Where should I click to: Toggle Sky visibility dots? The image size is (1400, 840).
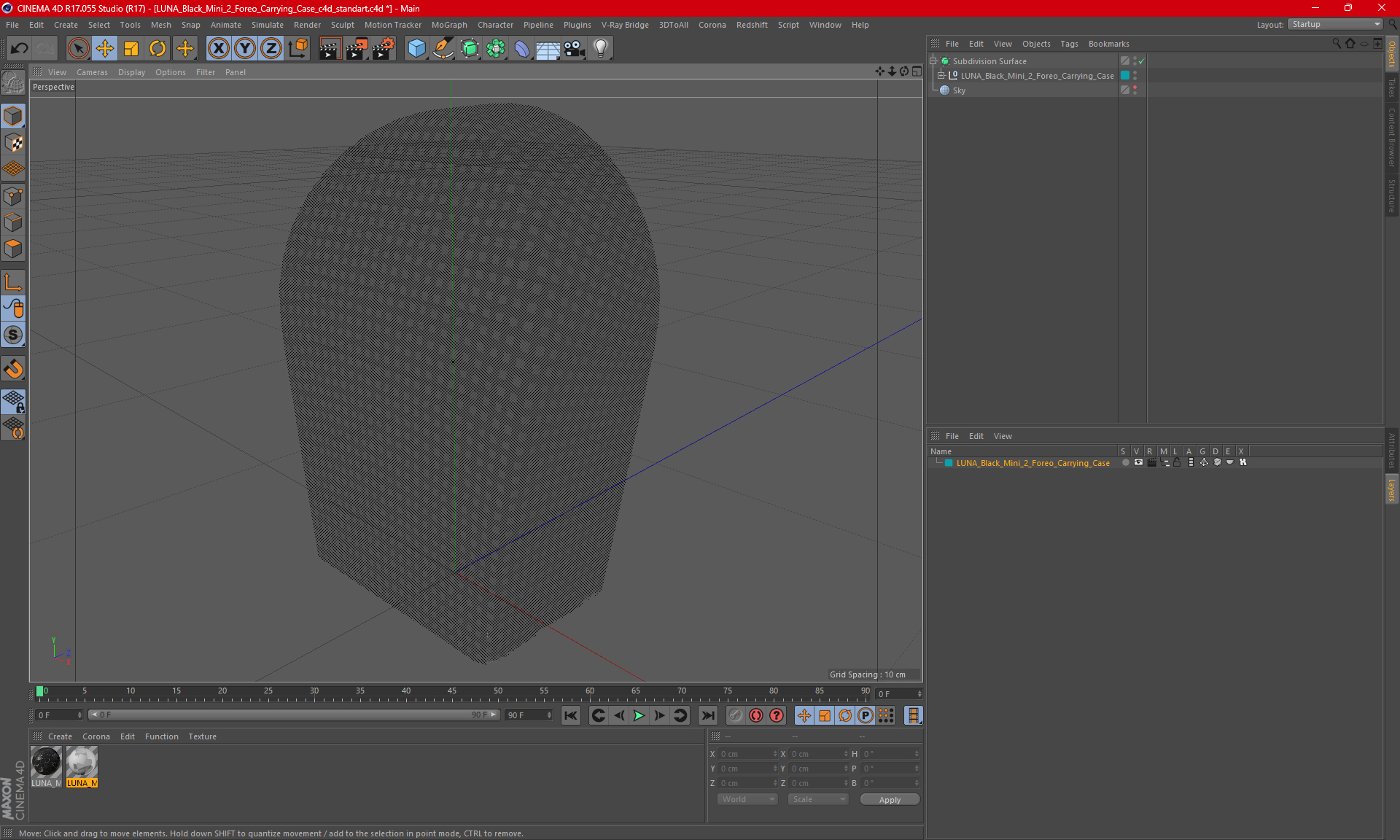pyautogui.click(x=1135, y=90)
